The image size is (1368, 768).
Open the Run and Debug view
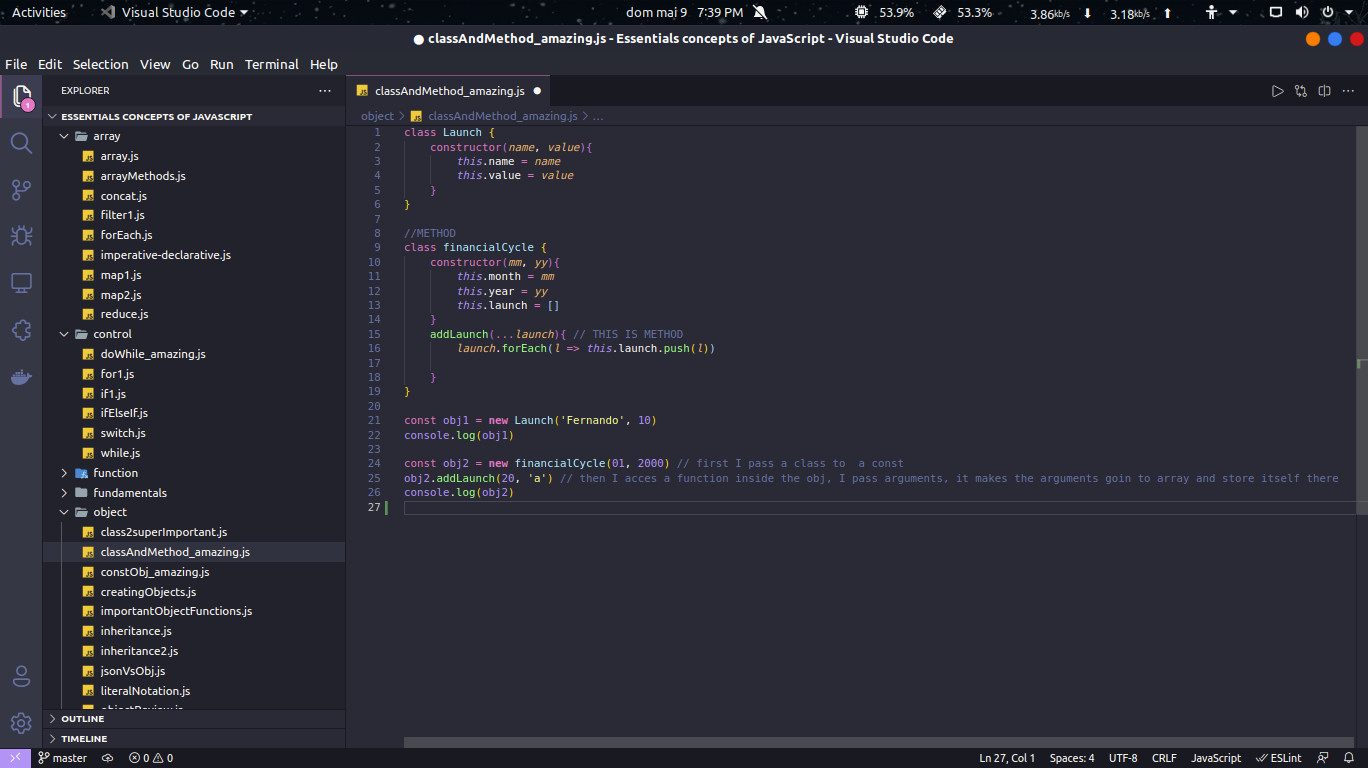click(x=21, y=236)
